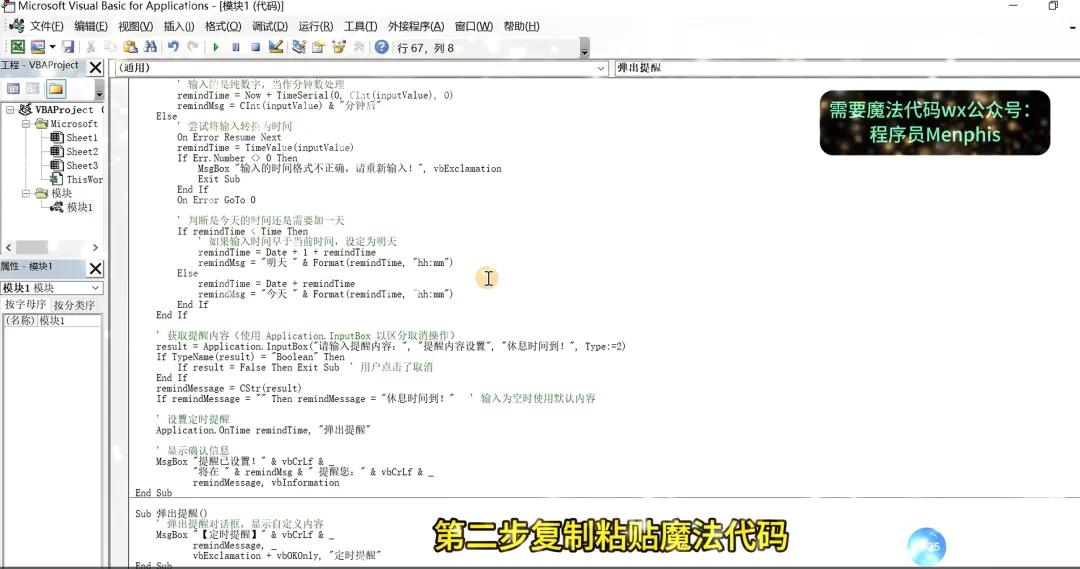Open the 文件(F) menu
Viewport: 1080px width, 569px height.
click(x=46, y=26)
